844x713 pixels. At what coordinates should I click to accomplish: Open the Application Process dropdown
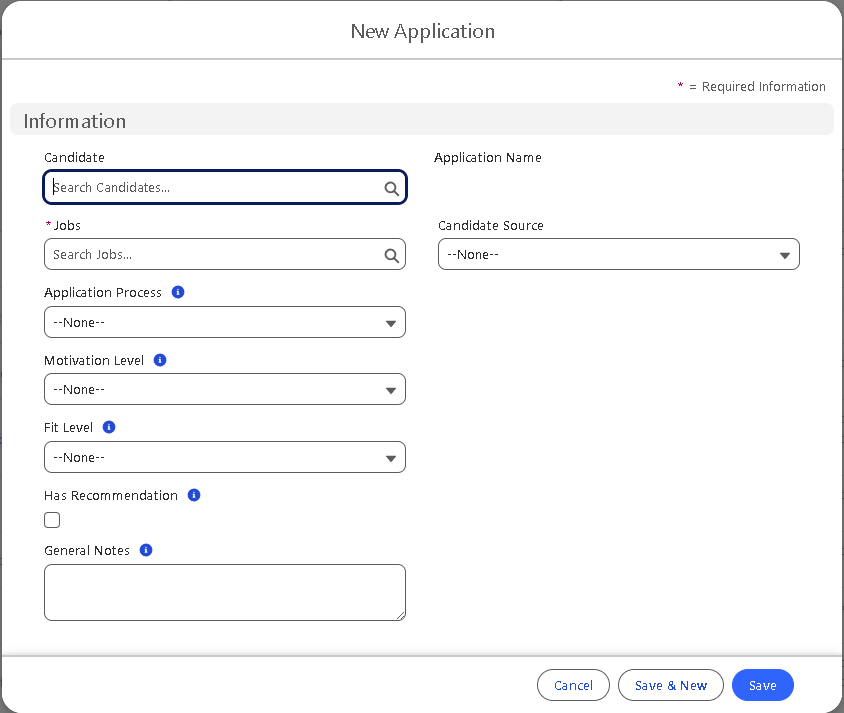pos(225,322)
